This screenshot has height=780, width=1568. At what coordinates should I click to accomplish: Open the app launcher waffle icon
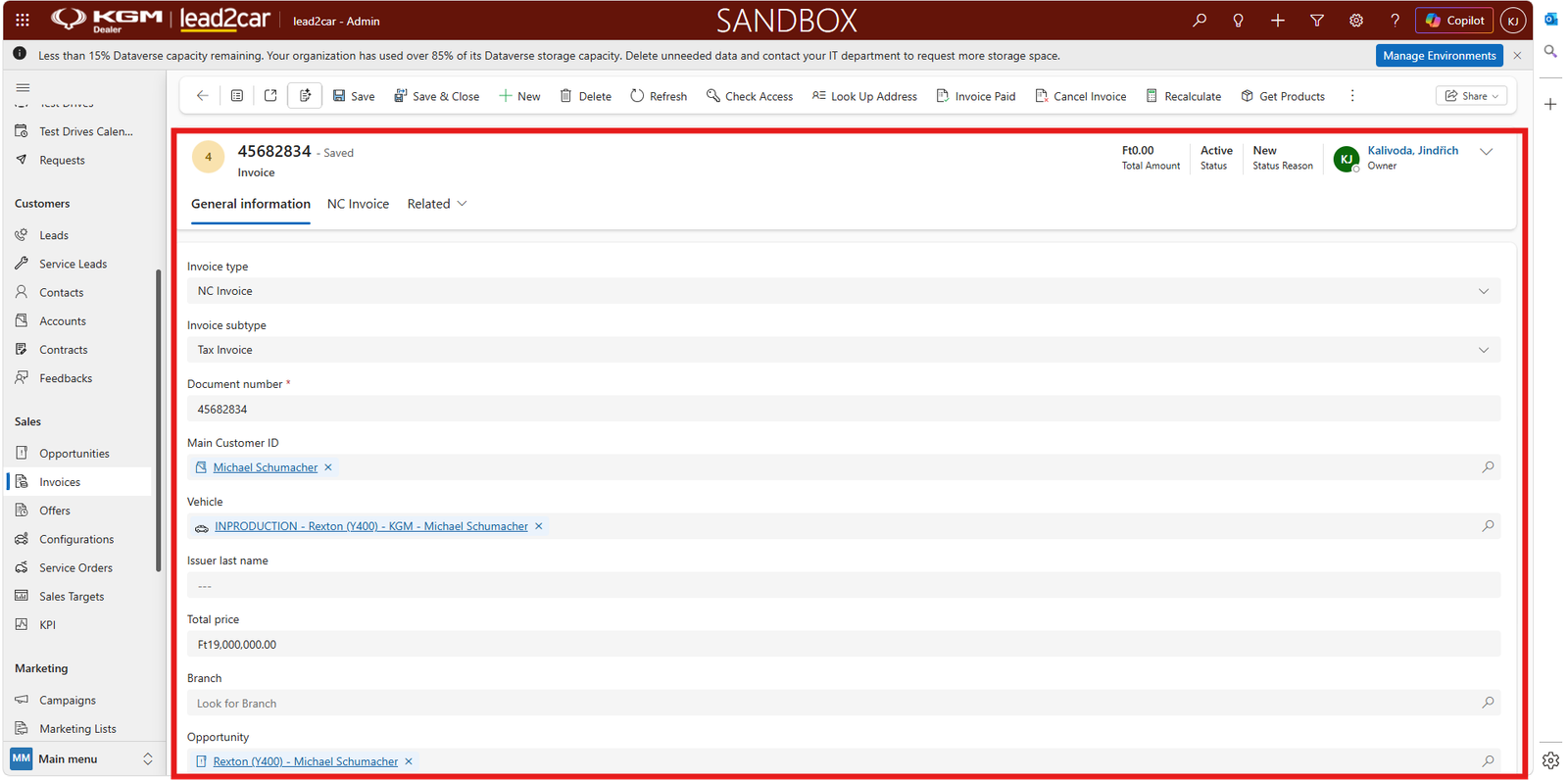[22, 20]
